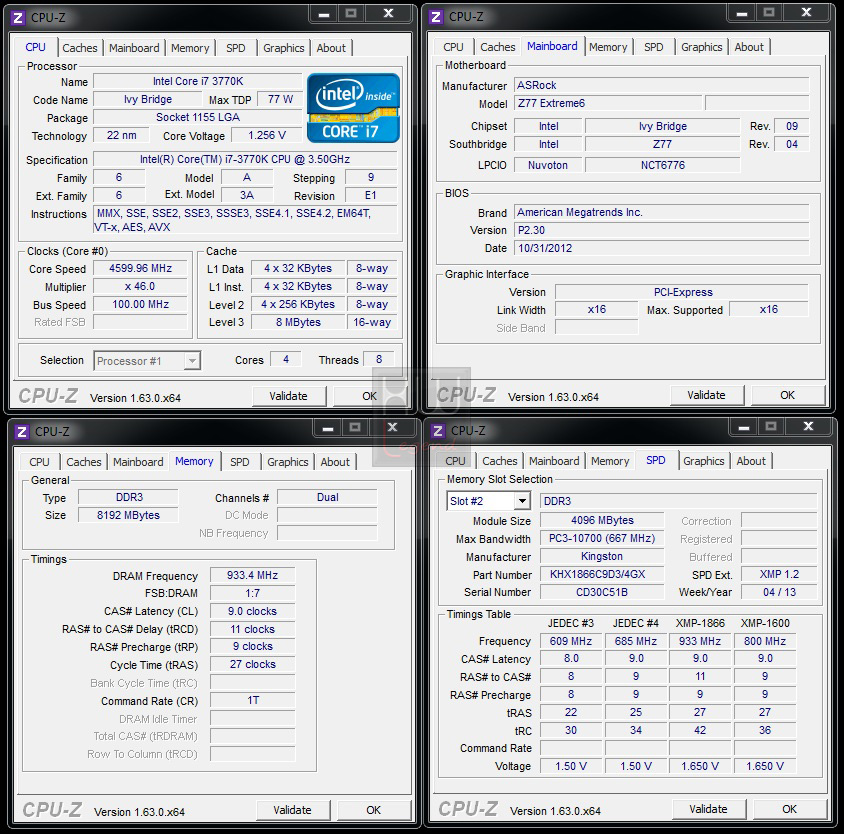
Task: Open the Processor #1 selection dropdown
Action: click(147, 361)
